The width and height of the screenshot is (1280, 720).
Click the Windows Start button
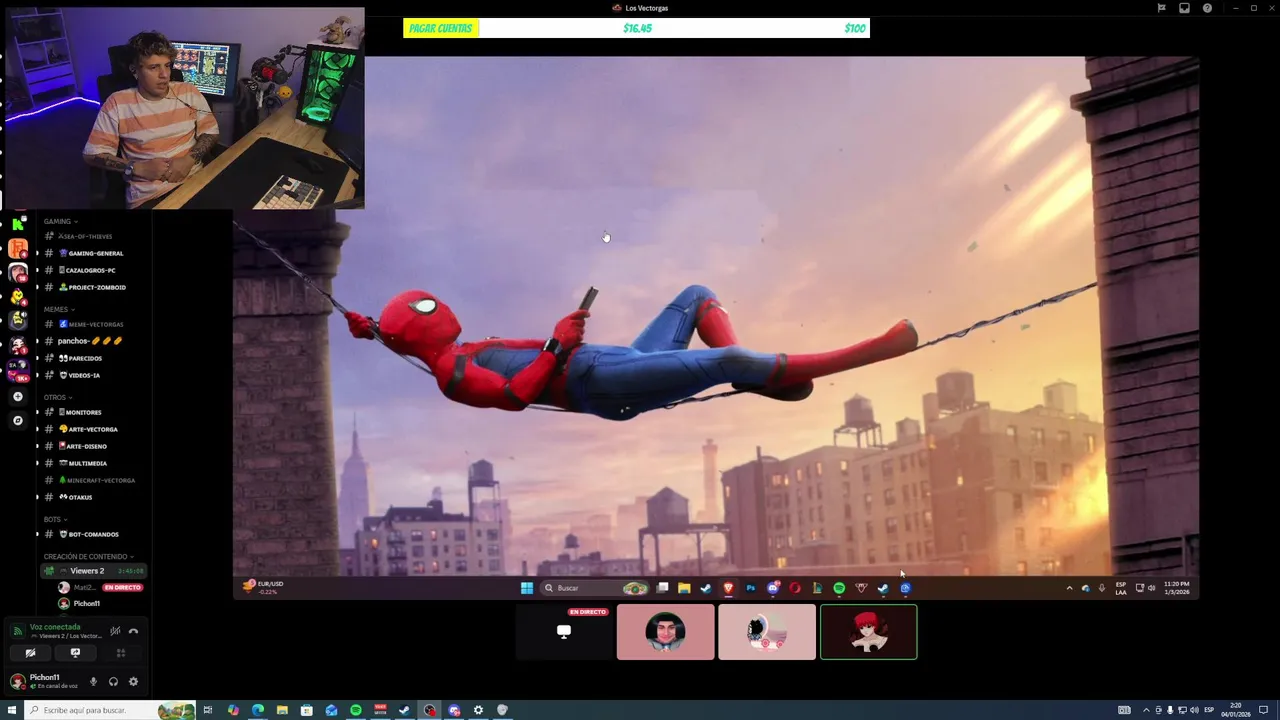coord(12,710)
